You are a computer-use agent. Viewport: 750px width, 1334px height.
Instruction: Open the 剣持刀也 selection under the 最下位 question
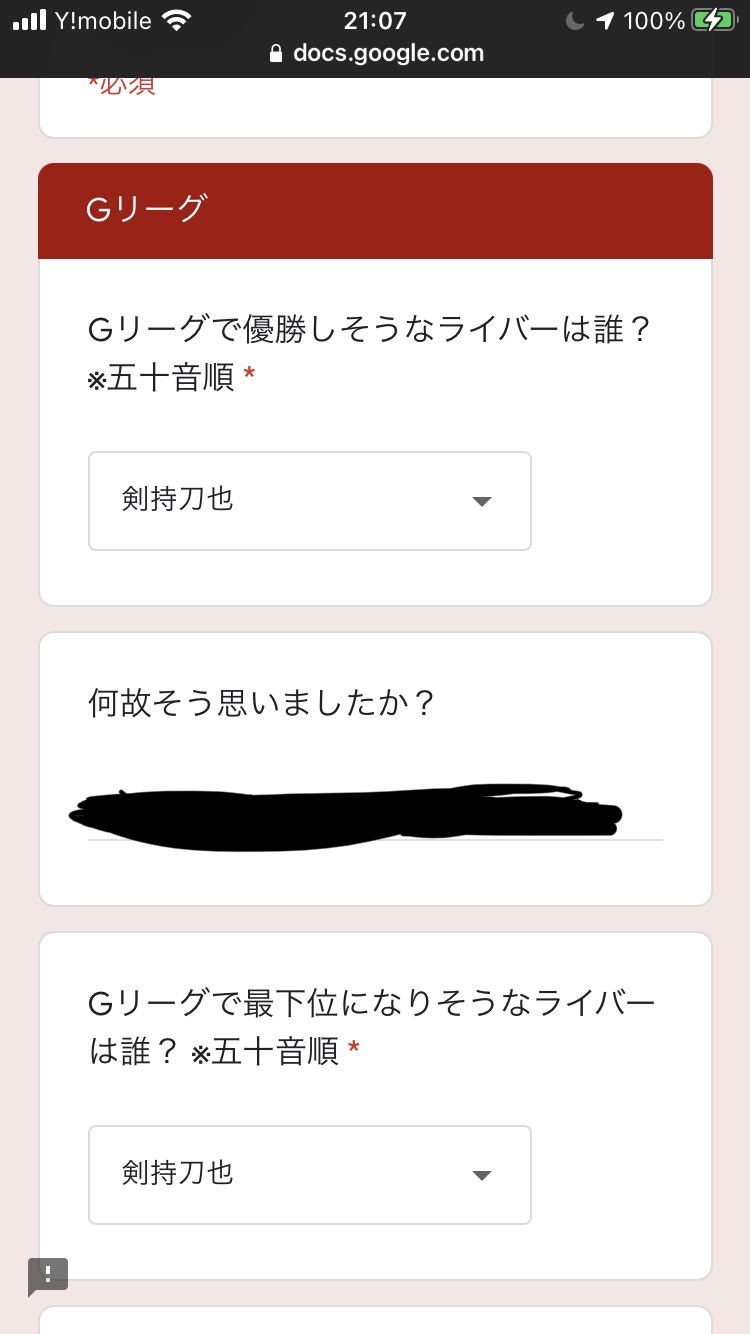point(178,1174)
